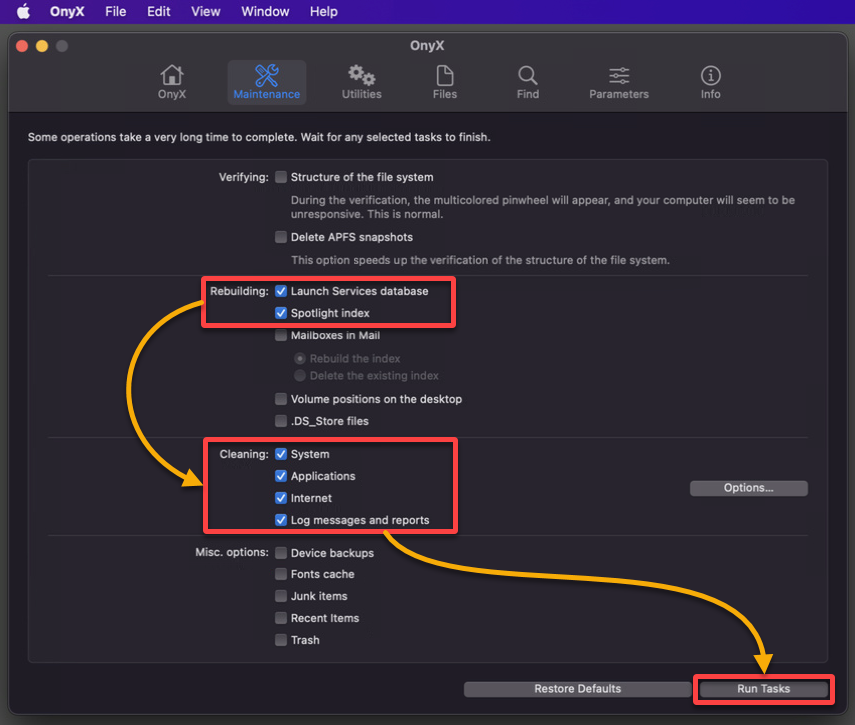Open the Apple menu icon
855x725 pixels.
pyautogui.click(x=23, y=11)
